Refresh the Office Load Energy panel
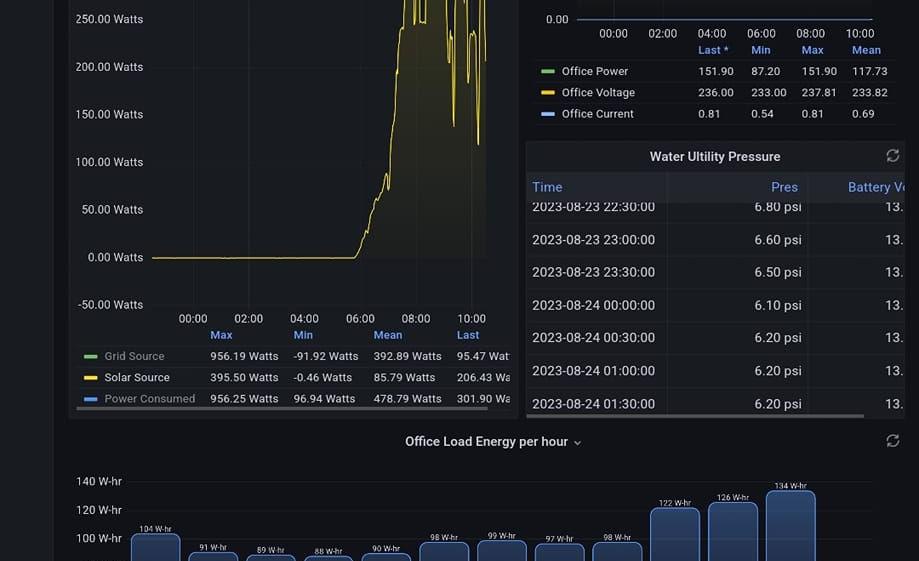Image resolution: width=919 pixels, height=561 pixels. coord(892,441)
